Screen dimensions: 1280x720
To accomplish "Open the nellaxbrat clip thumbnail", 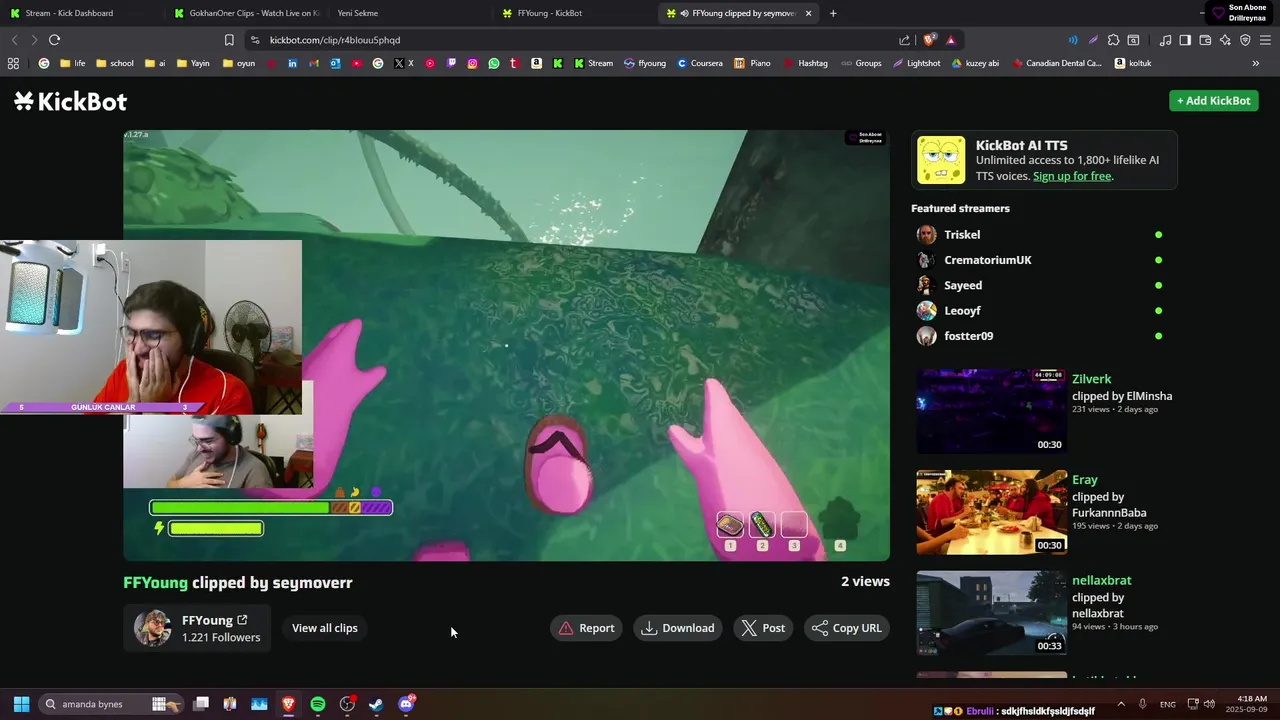I will 992,613.
